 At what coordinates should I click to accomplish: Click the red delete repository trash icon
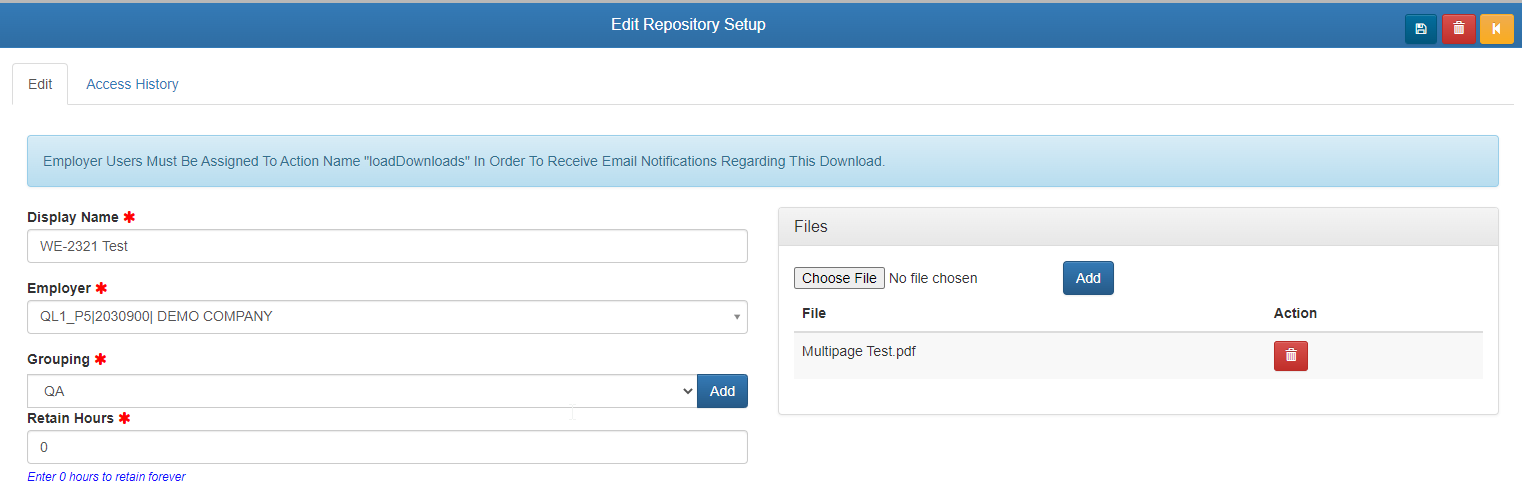coord(1459,29)
